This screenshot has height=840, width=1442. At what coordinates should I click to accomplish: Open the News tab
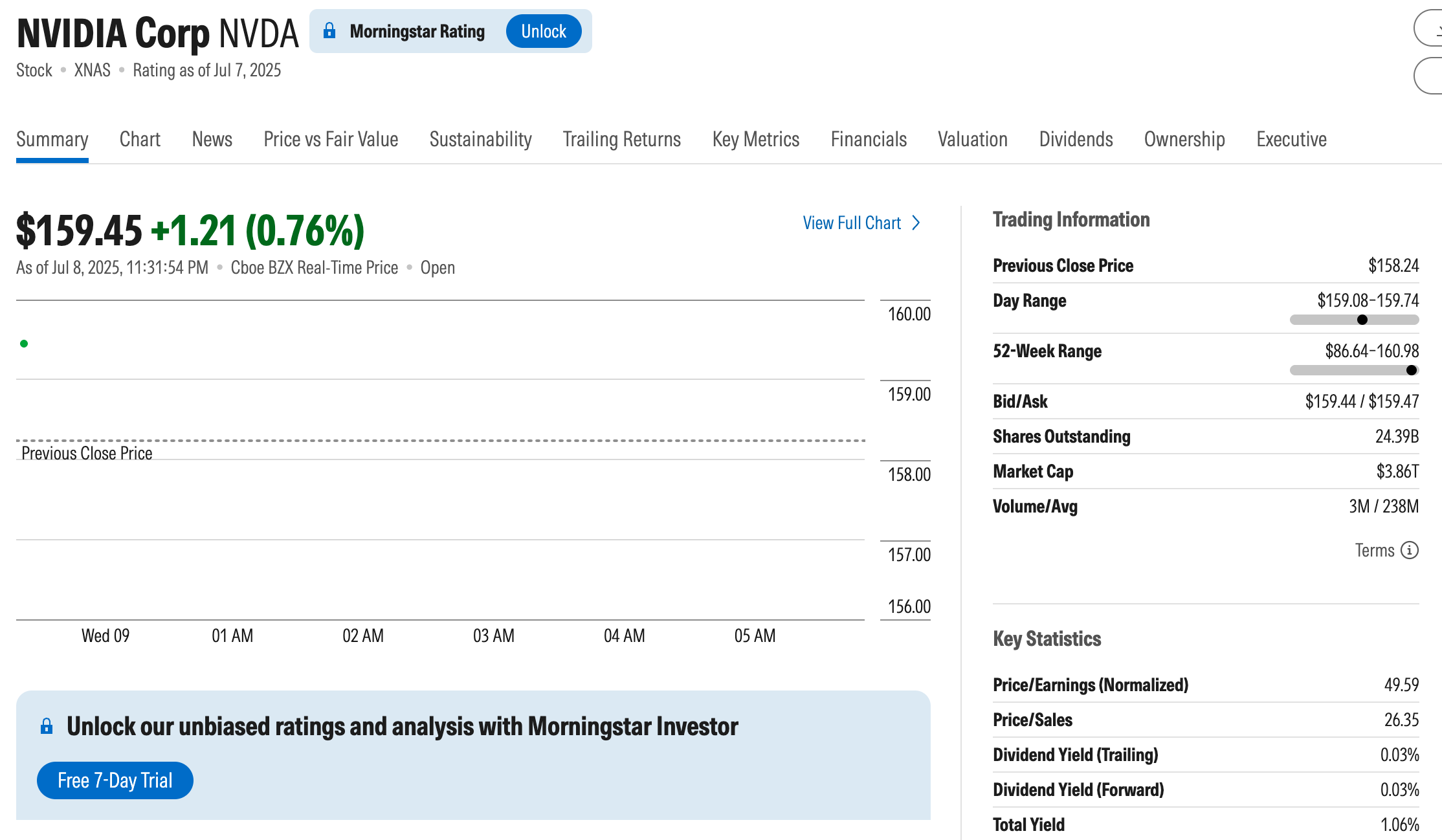click(x=212, y=139)
